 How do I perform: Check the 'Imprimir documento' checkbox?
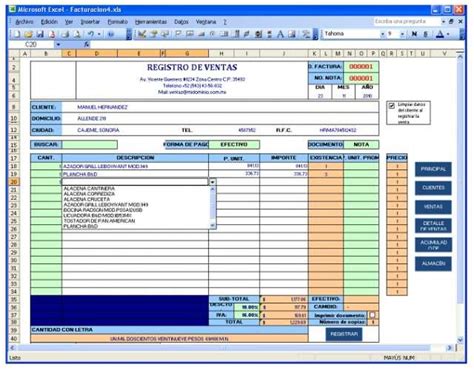pos(373,315)
